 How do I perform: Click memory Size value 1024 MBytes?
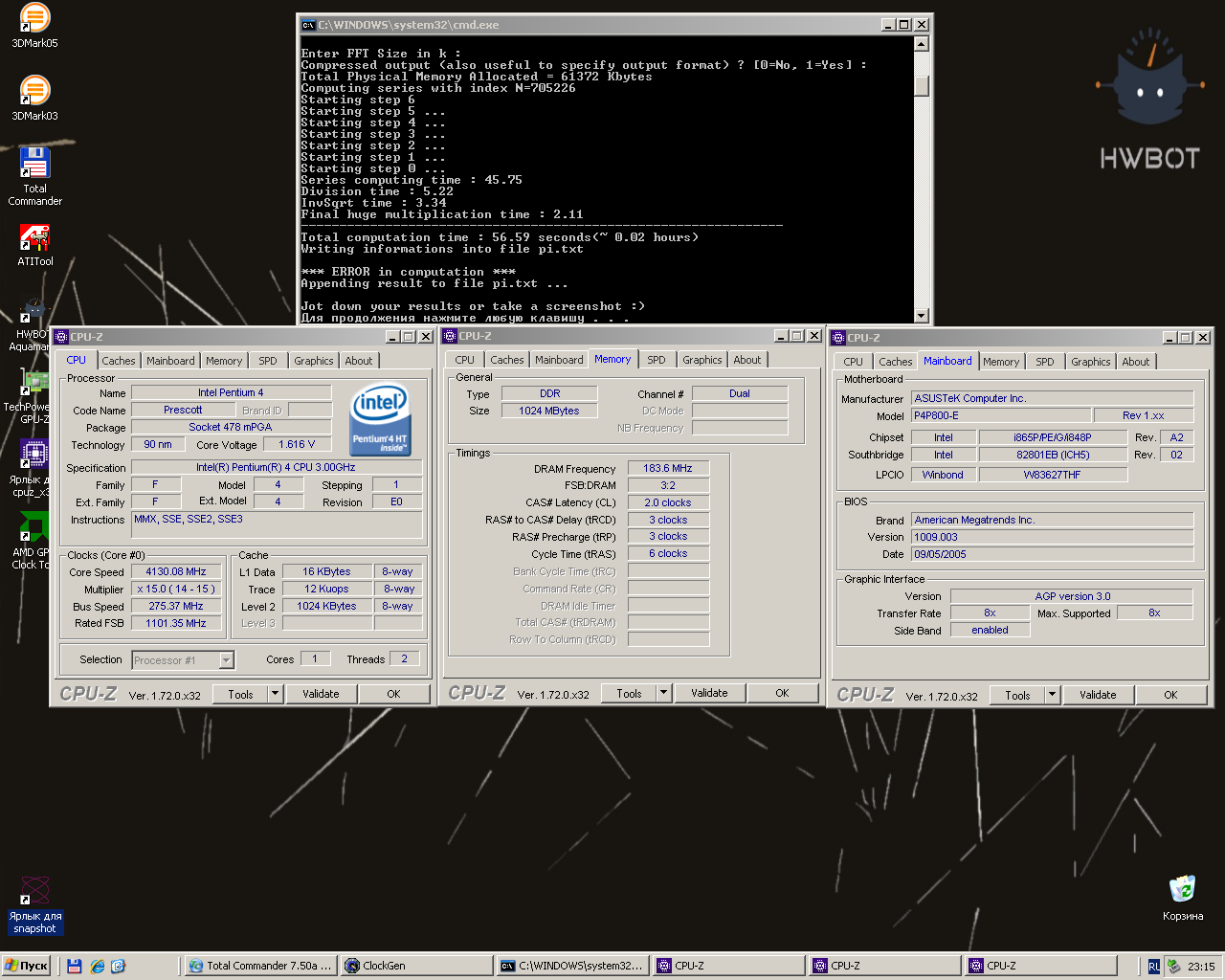point(549,411)
